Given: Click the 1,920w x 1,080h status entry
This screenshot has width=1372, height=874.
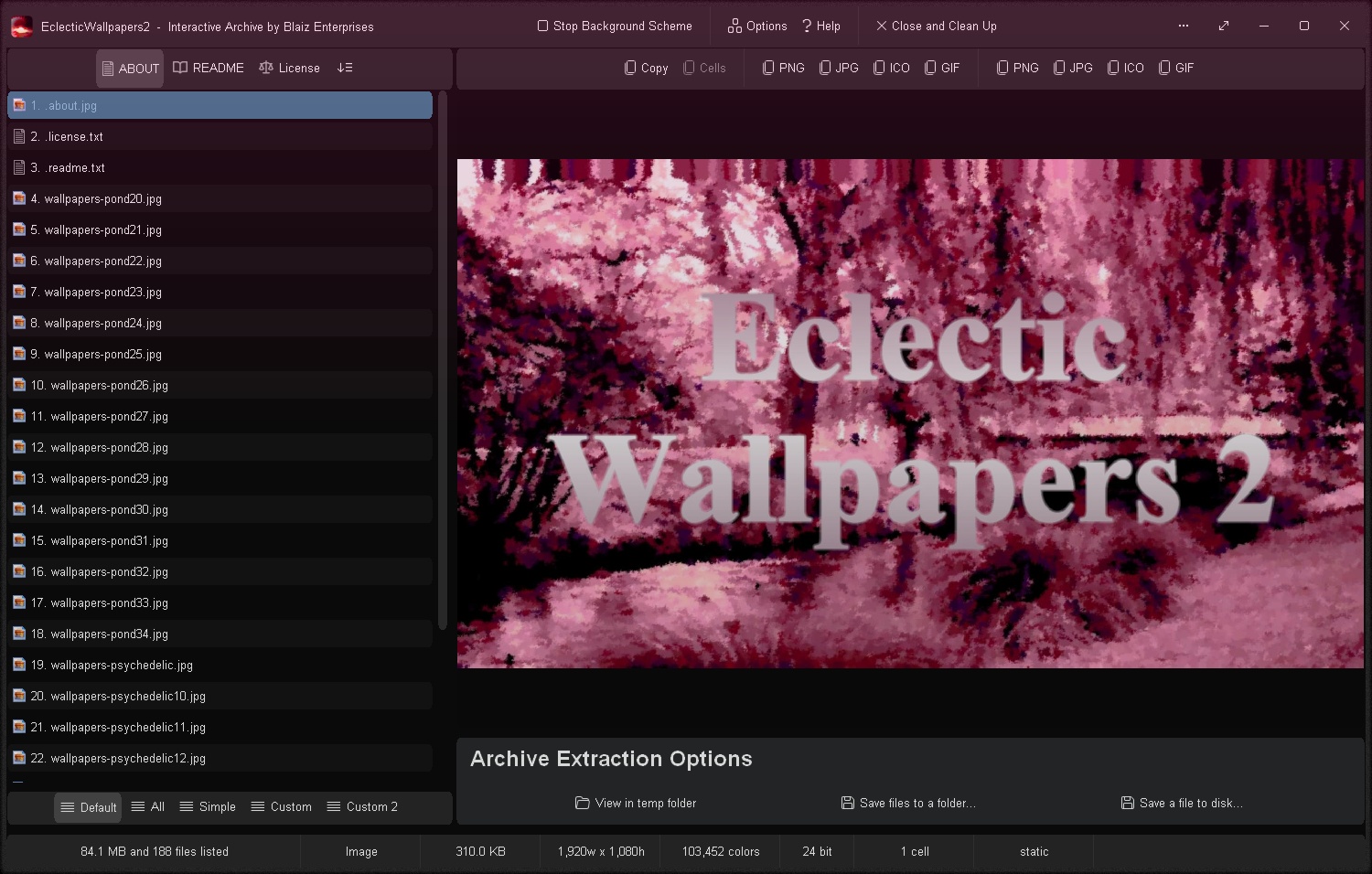Looking at the screenshot, I should (x=601, y=851).
